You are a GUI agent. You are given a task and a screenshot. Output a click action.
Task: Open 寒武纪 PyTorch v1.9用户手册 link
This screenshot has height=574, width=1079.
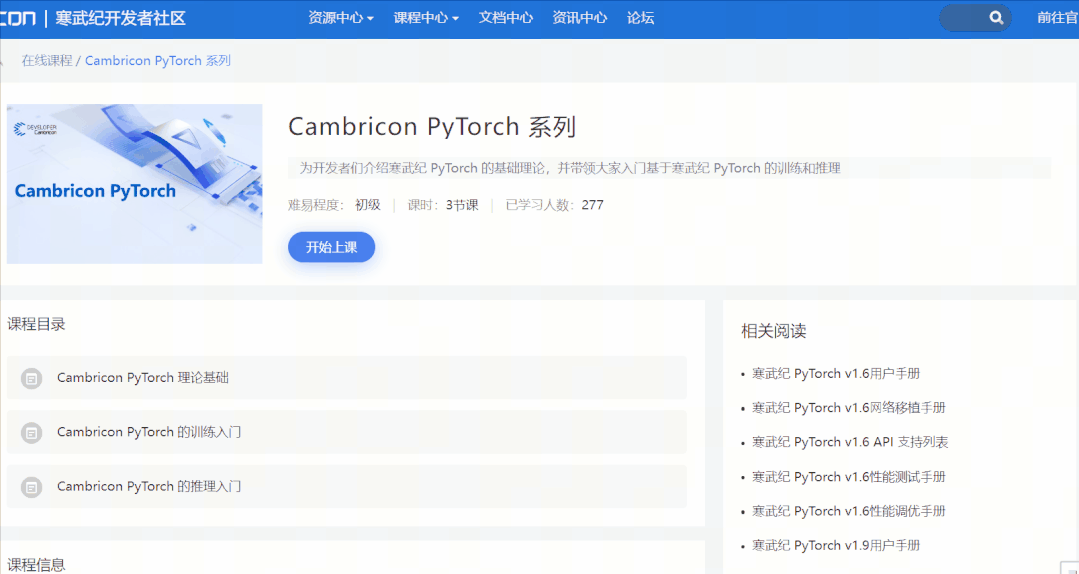836,546
